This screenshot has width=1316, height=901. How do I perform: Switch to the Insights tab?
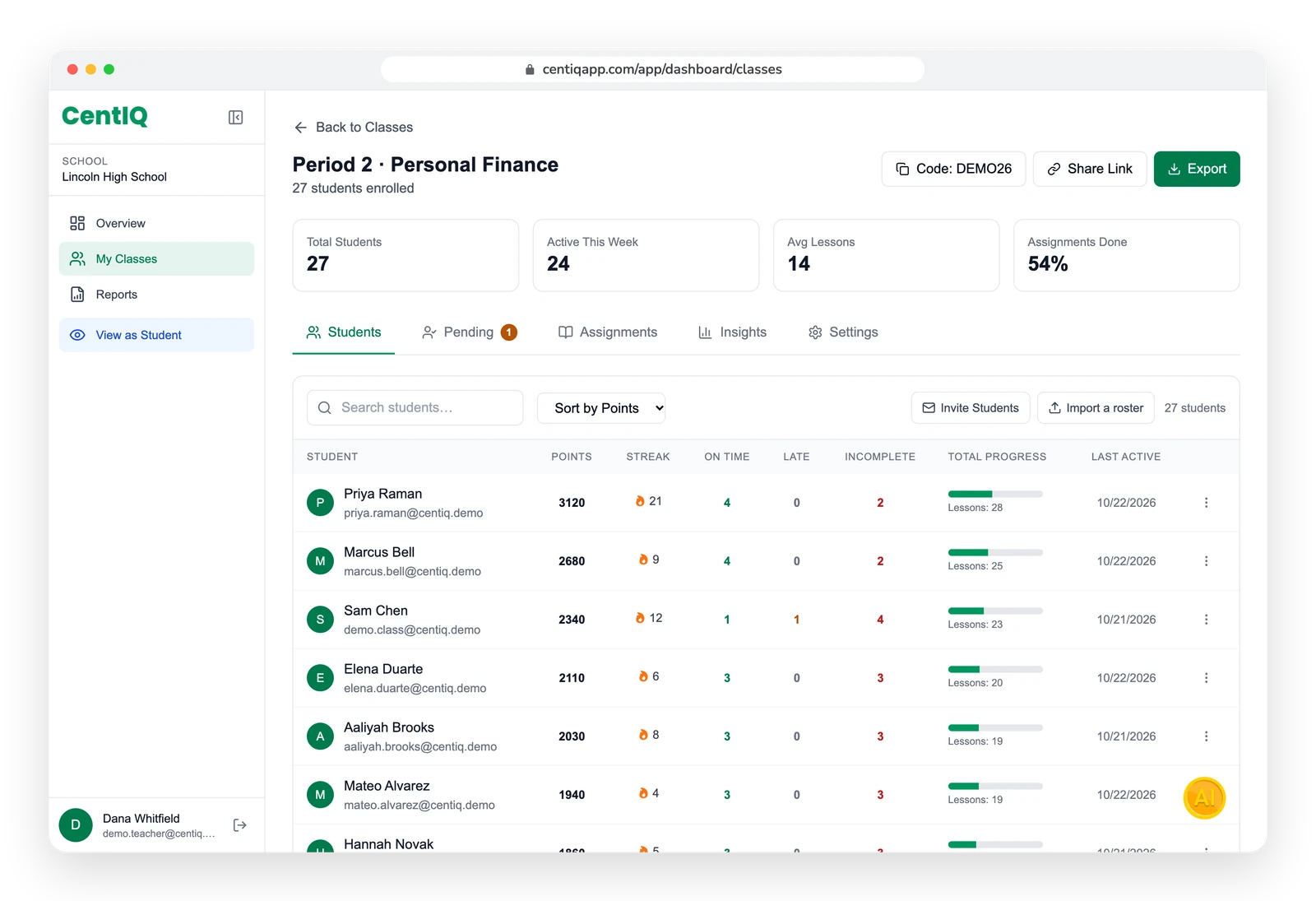click(732, 332)
